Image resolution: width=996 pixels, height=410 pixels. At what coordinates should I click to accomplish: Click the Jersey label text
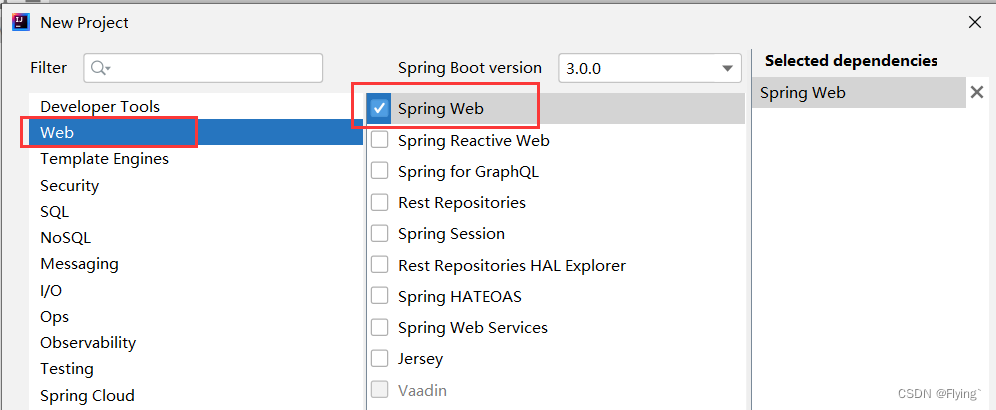(x=421, y=359)
